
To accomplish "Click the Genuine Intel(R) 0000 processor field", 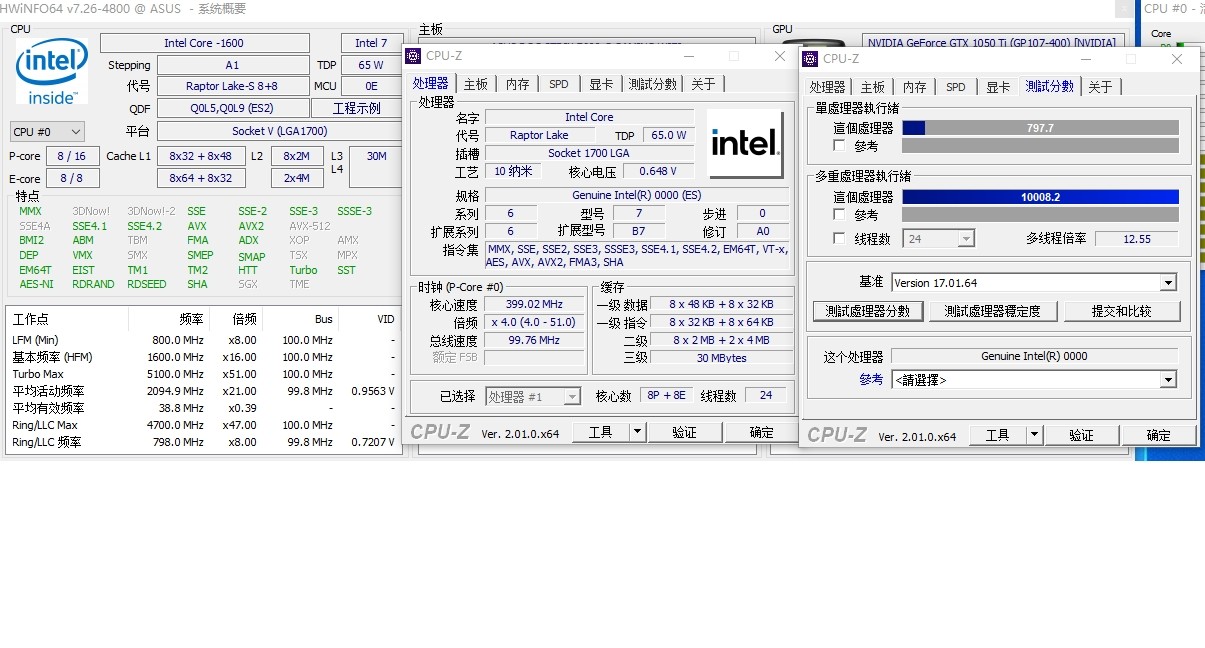I will coord(1034,356).
